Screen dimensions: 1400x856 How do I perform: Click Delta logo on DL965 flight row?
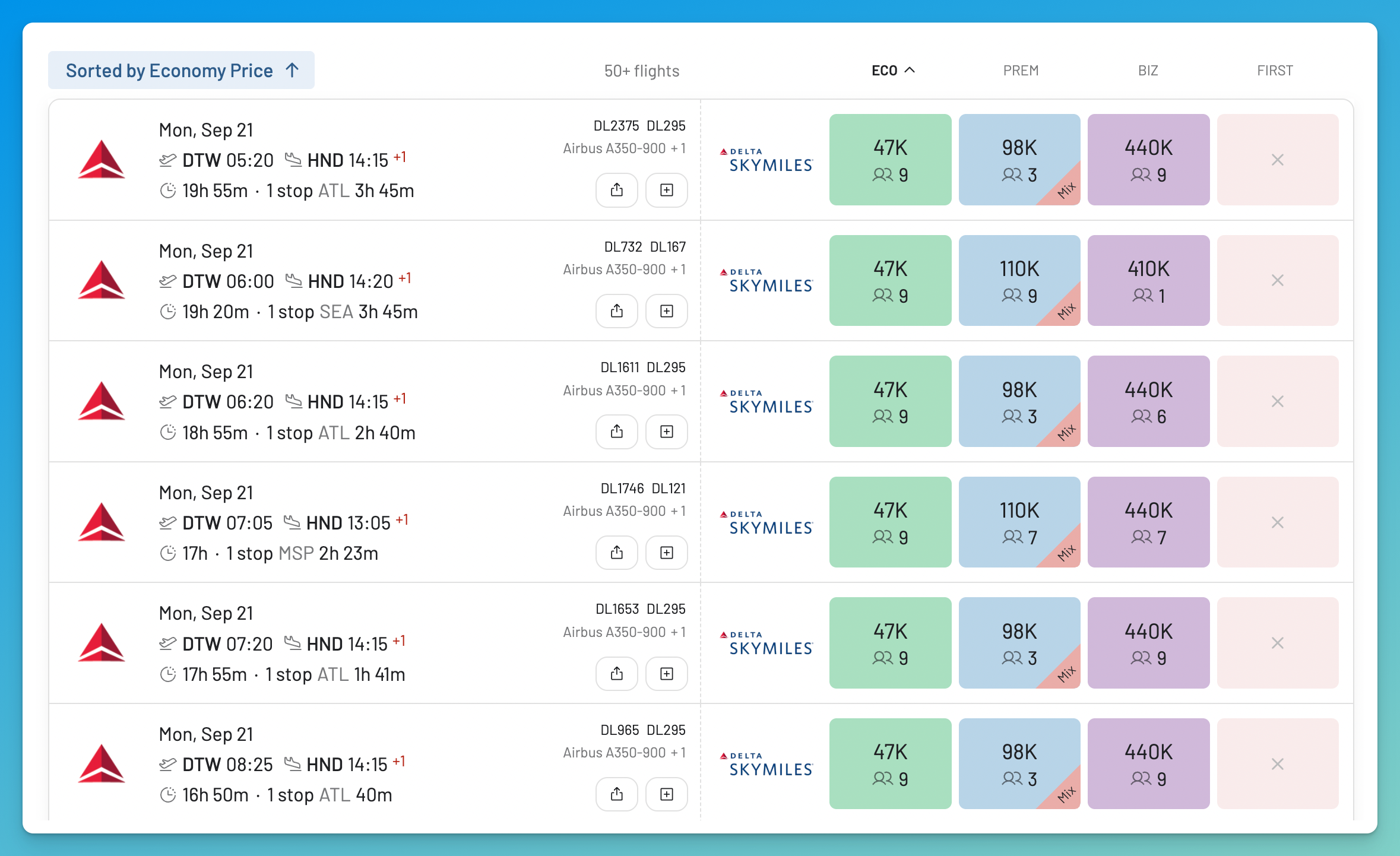point(102,763)
